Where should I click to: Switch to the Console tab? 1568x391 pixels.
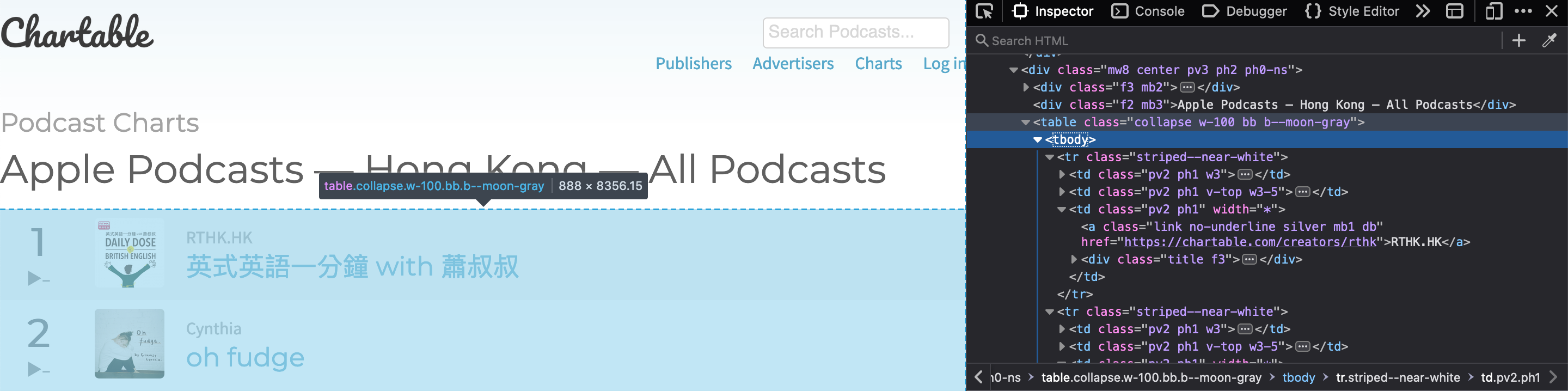(1148, 11)
